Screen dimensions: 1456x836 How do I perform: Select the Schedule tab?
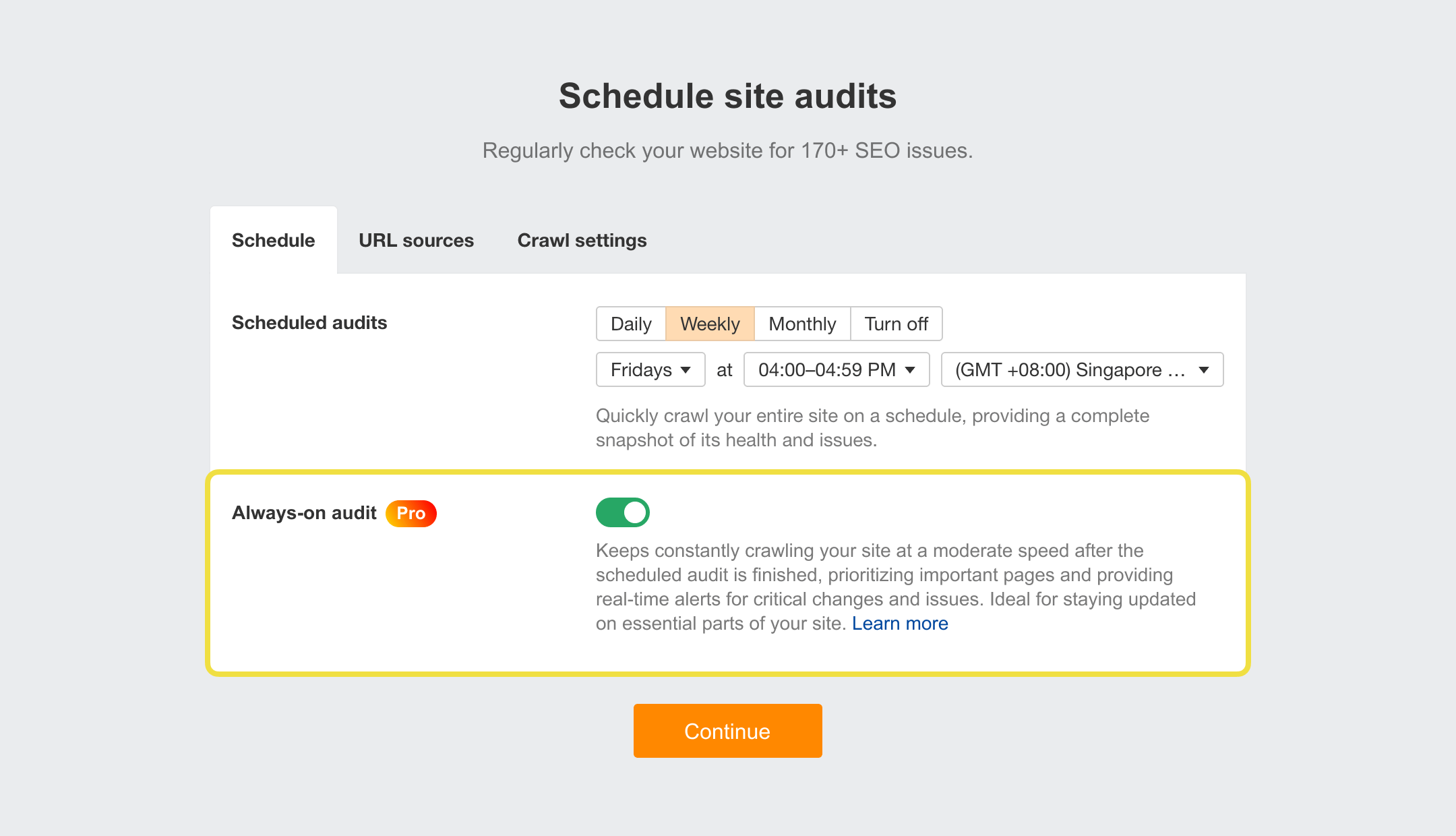click(273, 241)
